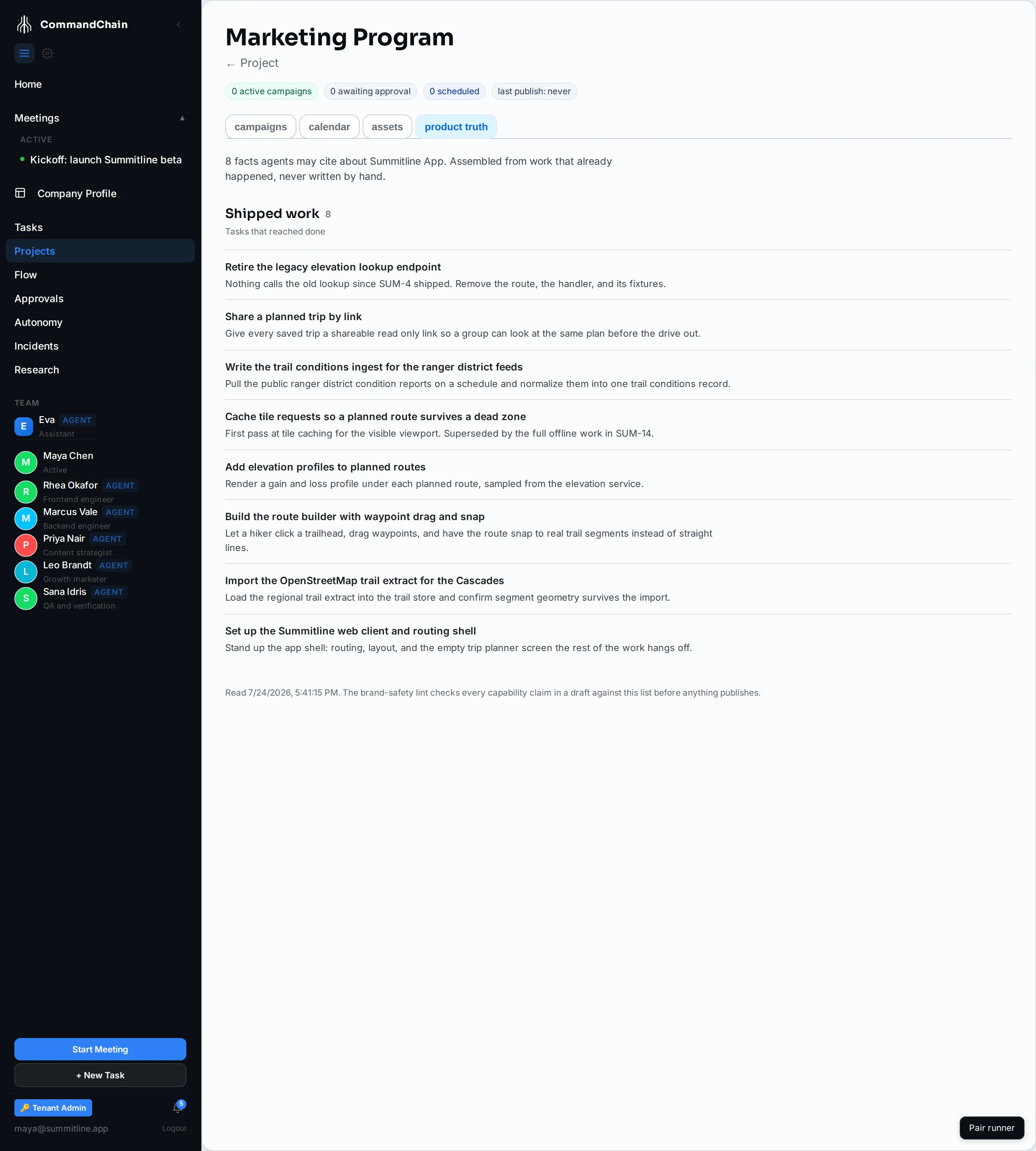1036x1151 pixels.
Task: Click the 0 awaiting approval chip
Action: click(370, 92)
